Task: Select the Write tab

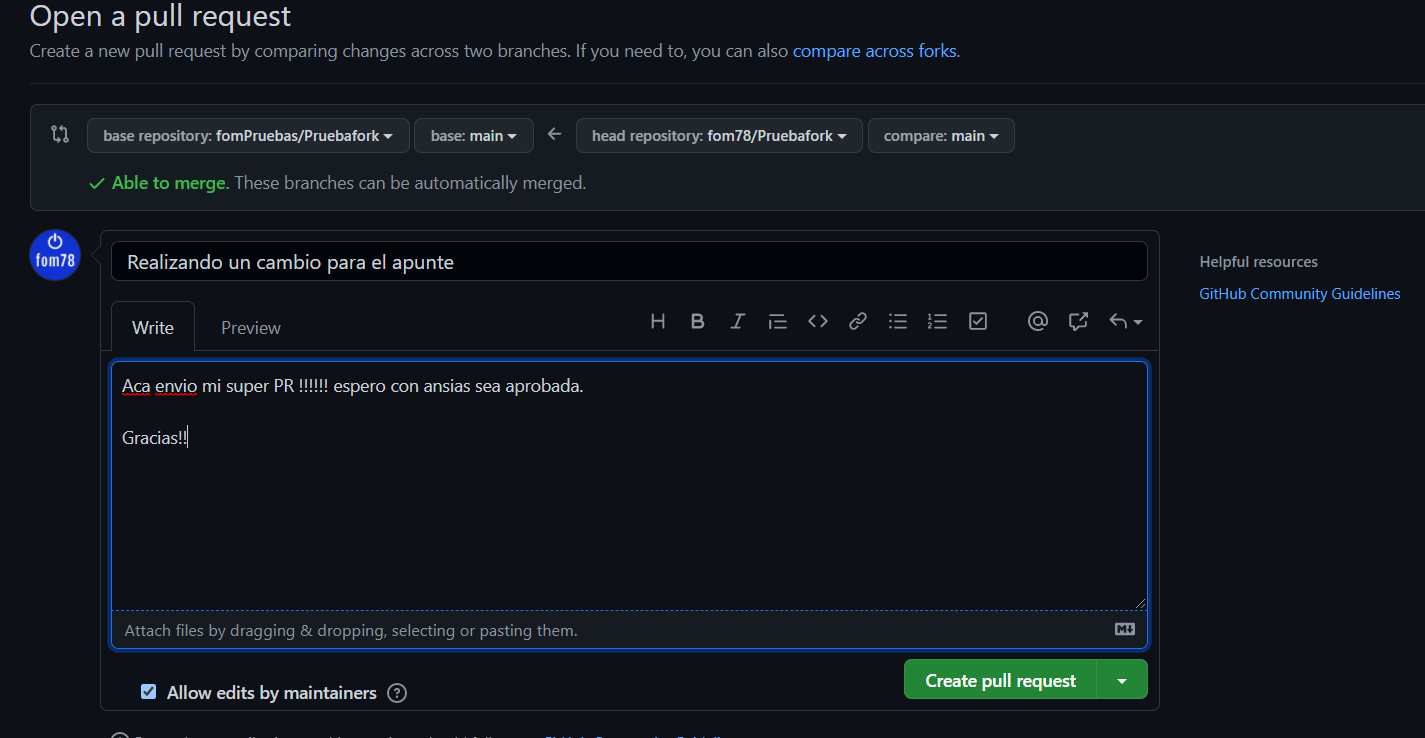Action: (152, 327)
